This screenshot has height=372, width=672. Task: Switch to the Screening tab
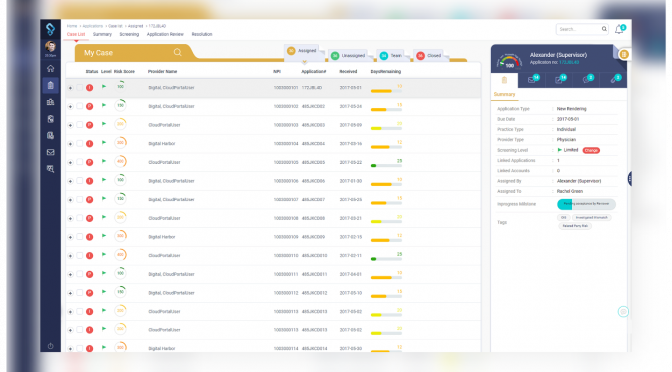[129, 34]
